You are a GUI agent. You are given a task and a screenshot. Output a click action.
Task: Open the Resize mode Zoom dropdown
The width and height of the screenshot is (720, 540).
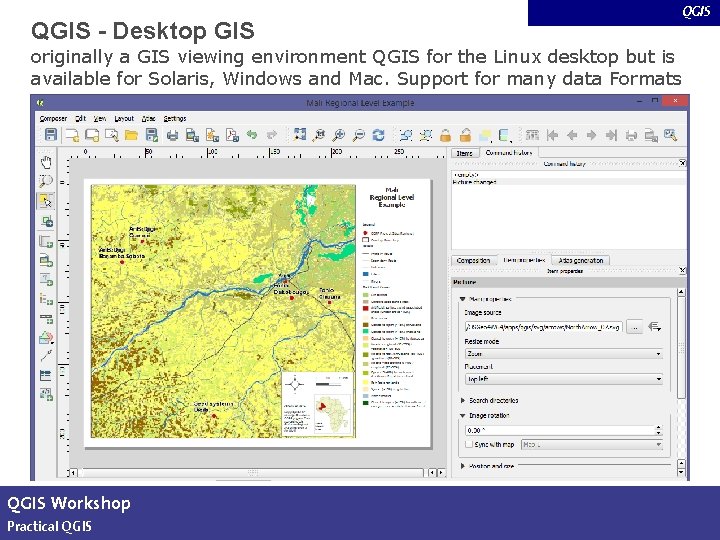point(564,354)
